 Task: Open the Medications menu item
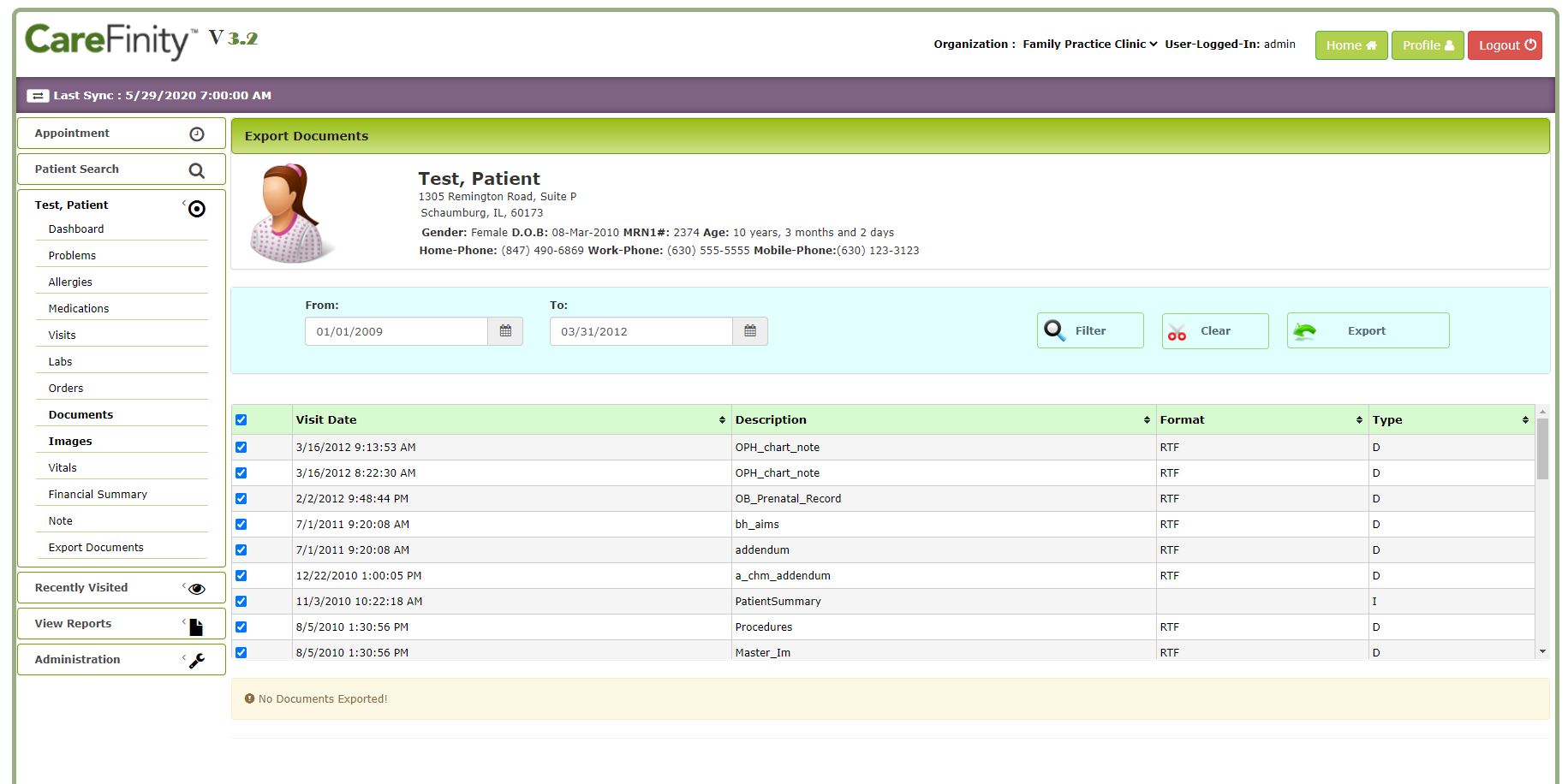(x=79, y=309)
